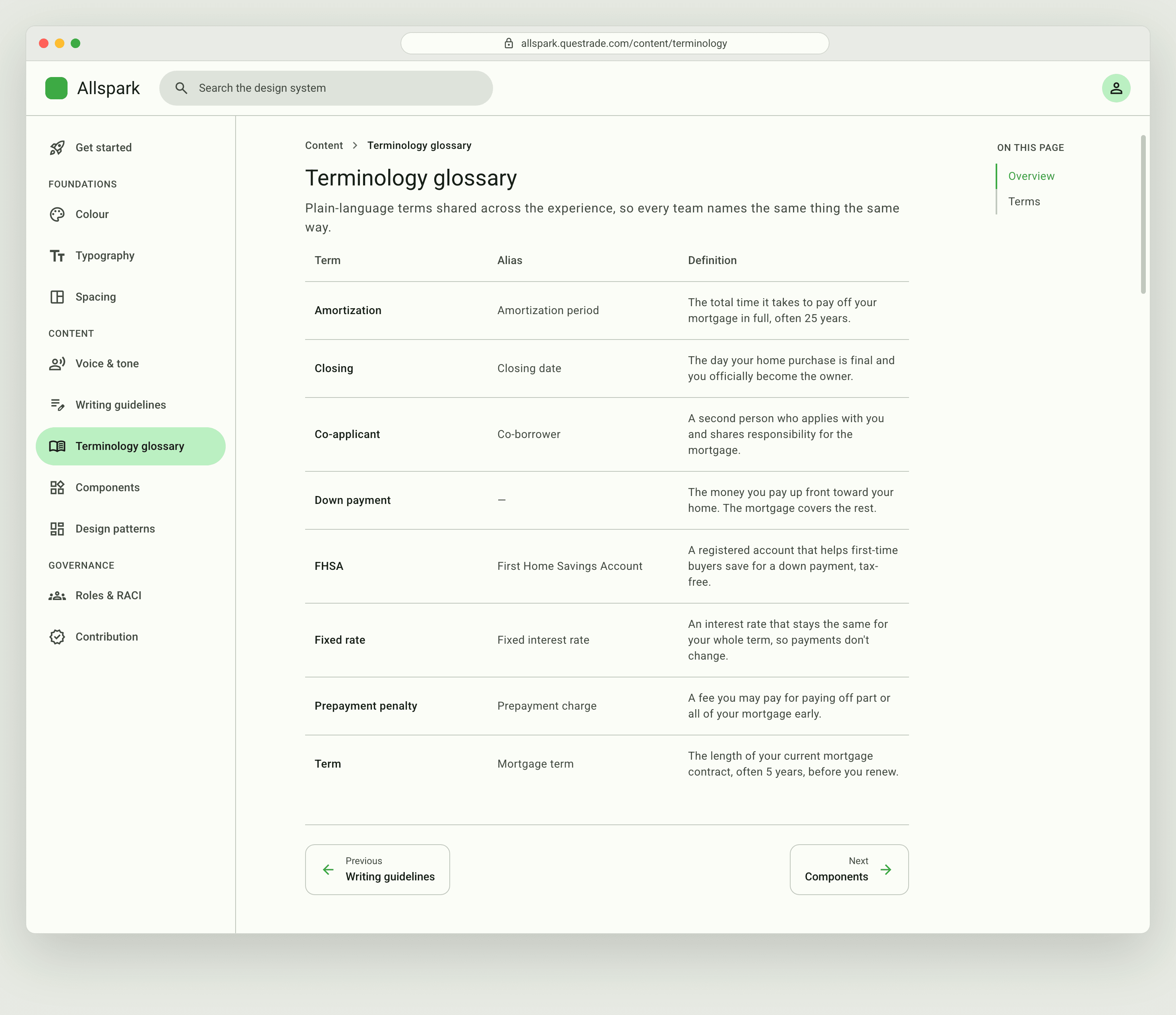Jump to Terms in On this page

pyautogui.click(x=1024, y=201)
